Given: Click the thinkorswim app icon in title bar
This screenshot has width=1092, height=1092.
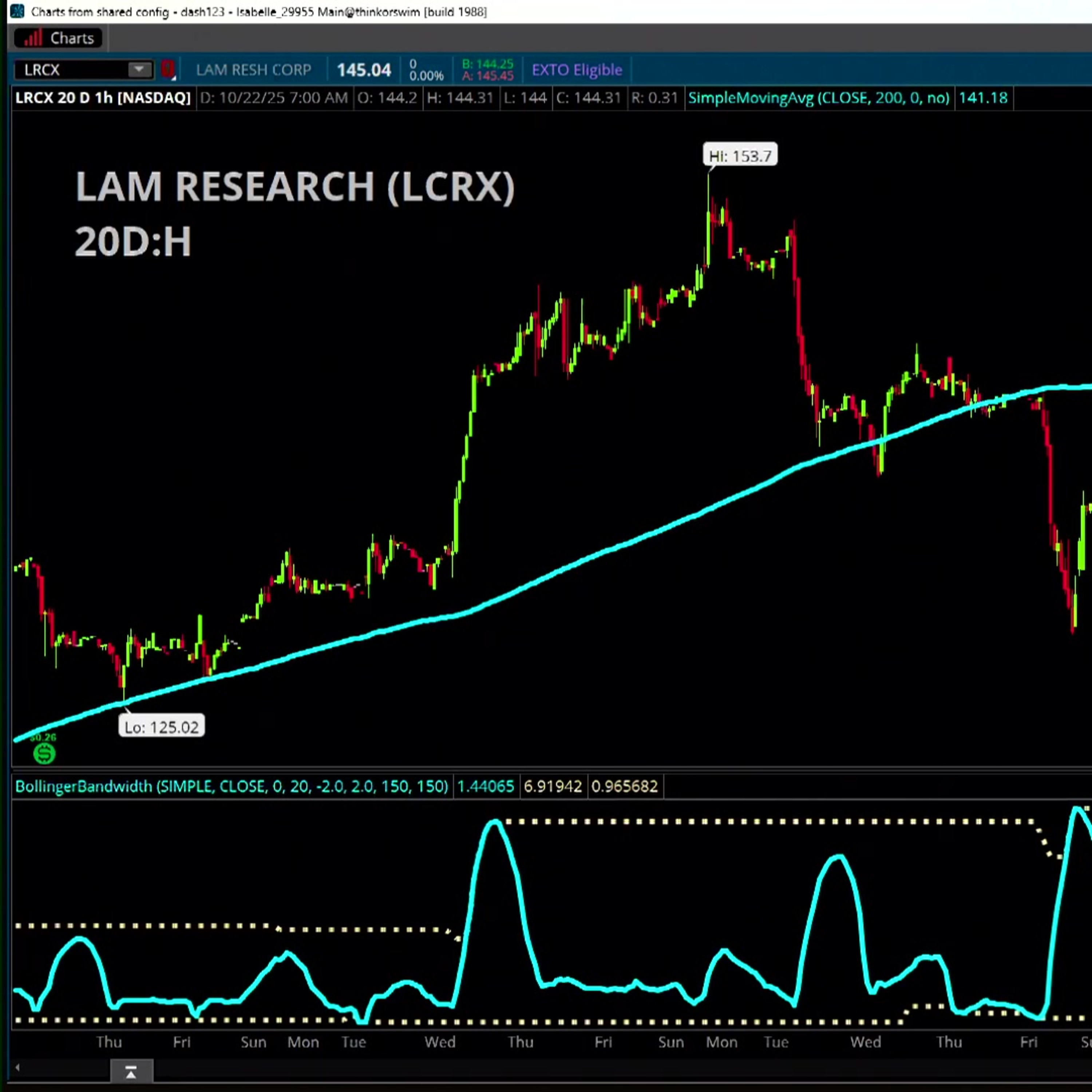Looking at the screenshot, I should coord(17,11).
